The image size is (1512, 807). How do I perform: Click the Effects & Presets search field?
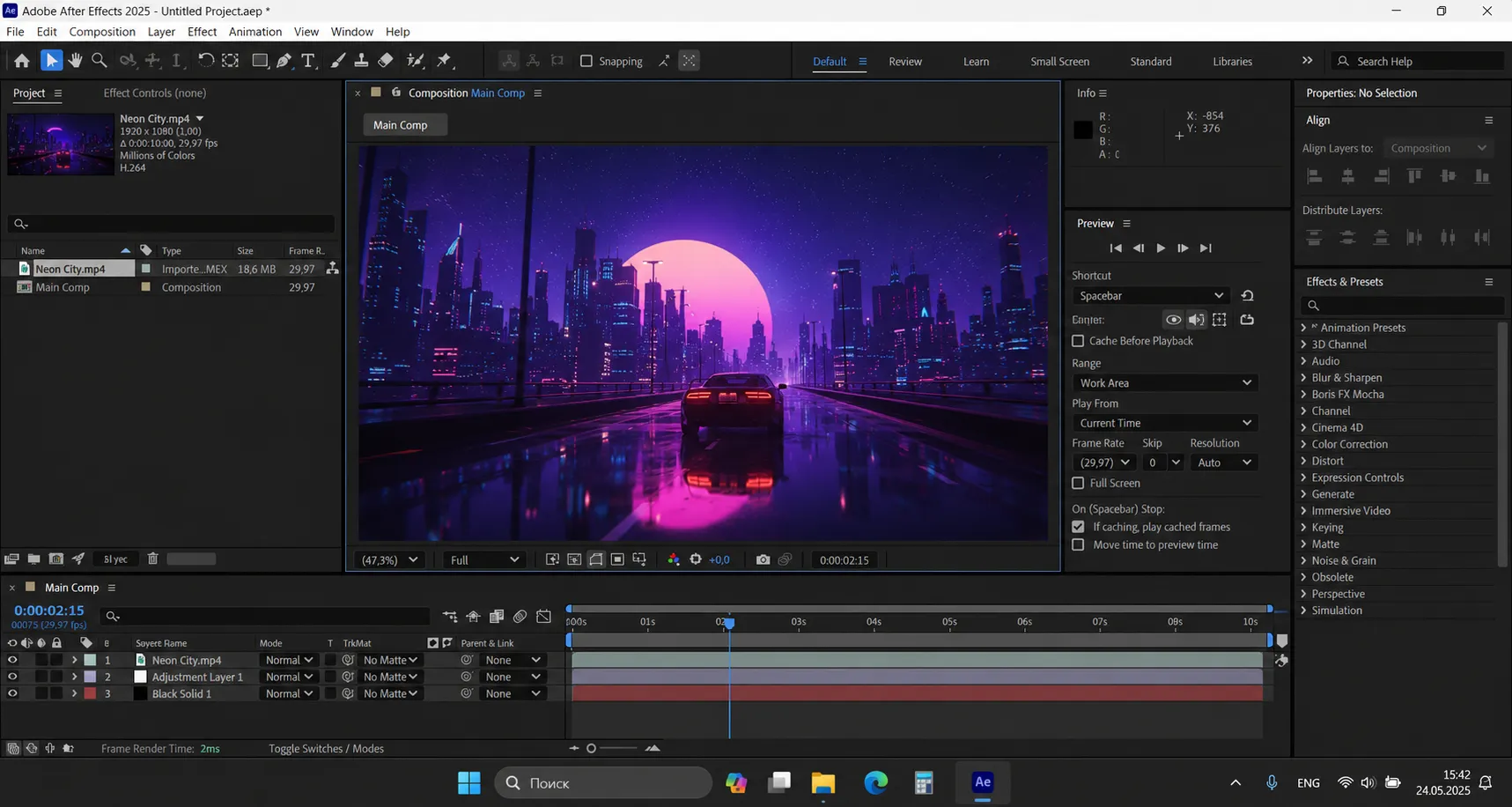point(1401,306)
